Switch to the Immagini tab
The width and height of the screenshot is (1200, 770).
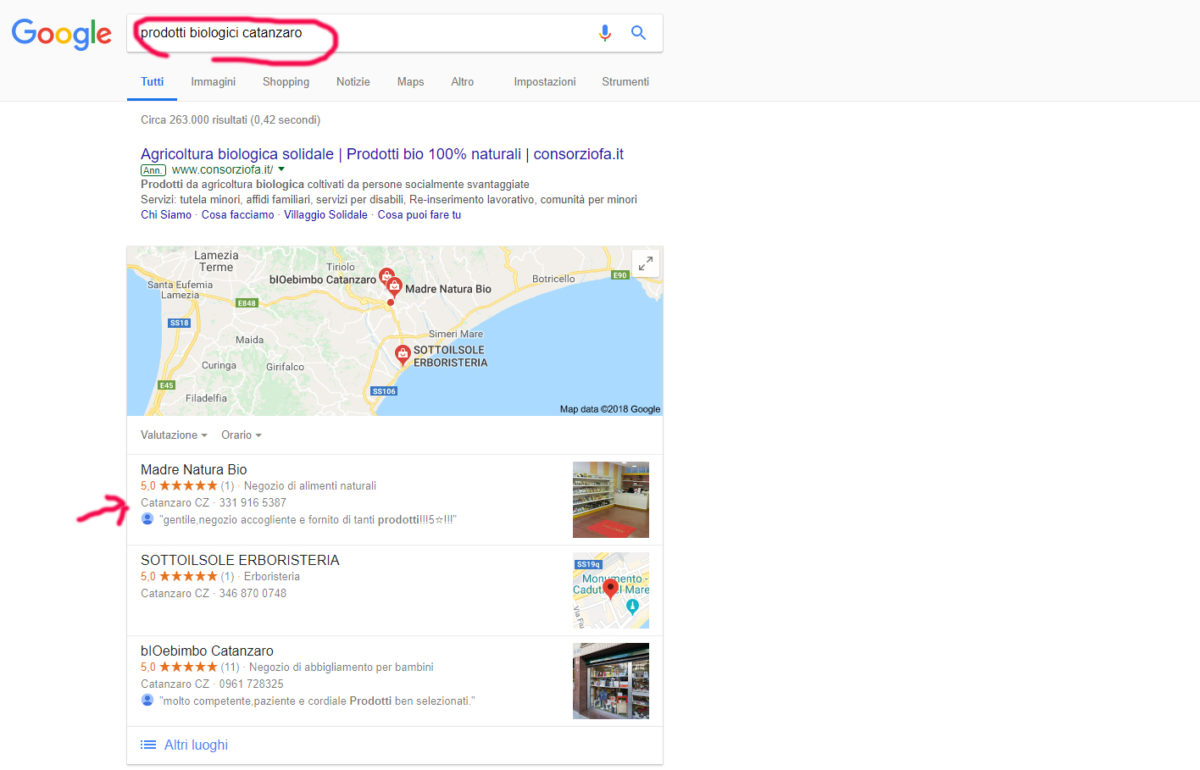(213, 82)
